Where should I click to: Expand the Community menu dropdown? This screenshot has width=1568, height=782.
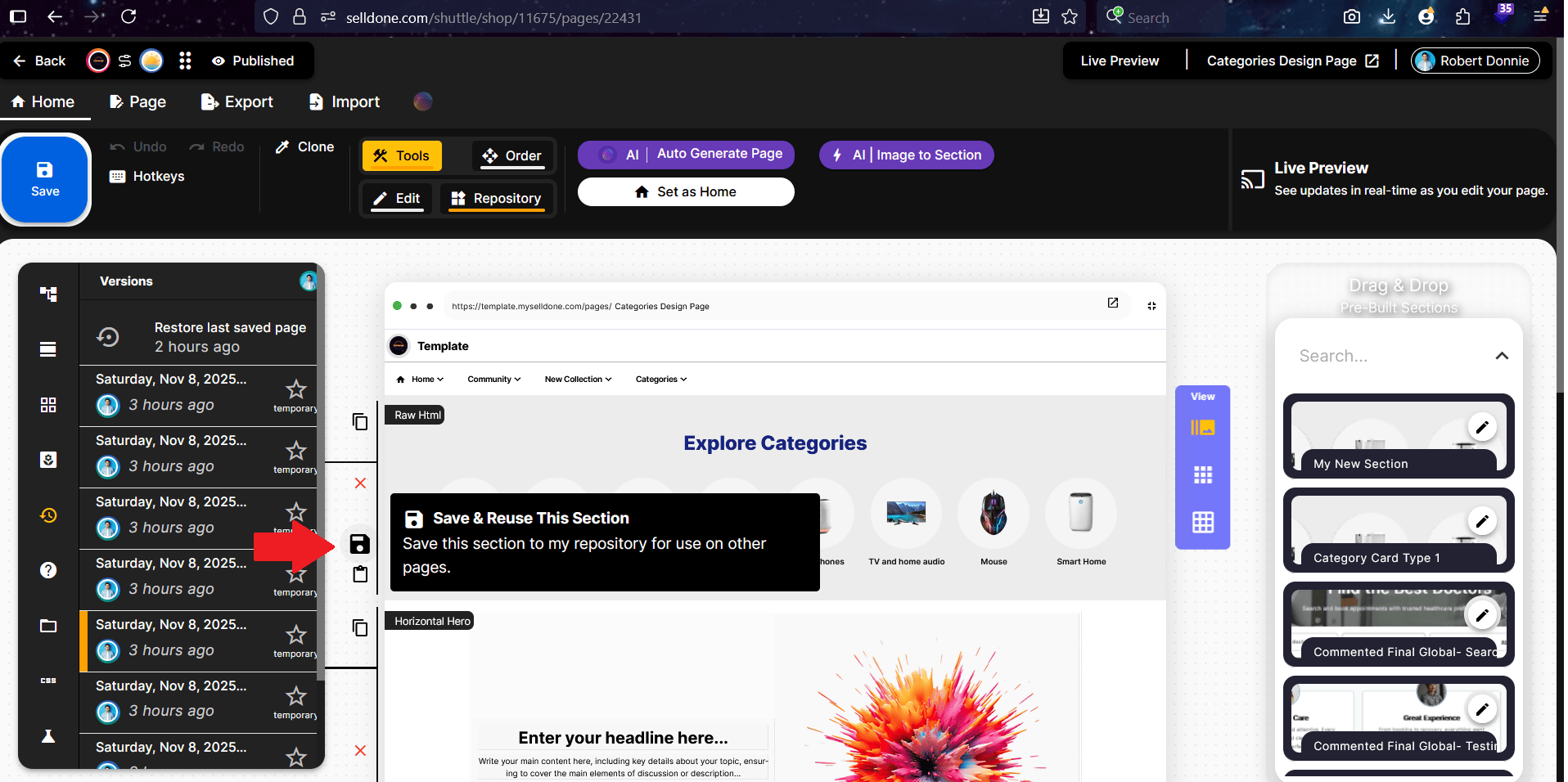pos(494,380)
